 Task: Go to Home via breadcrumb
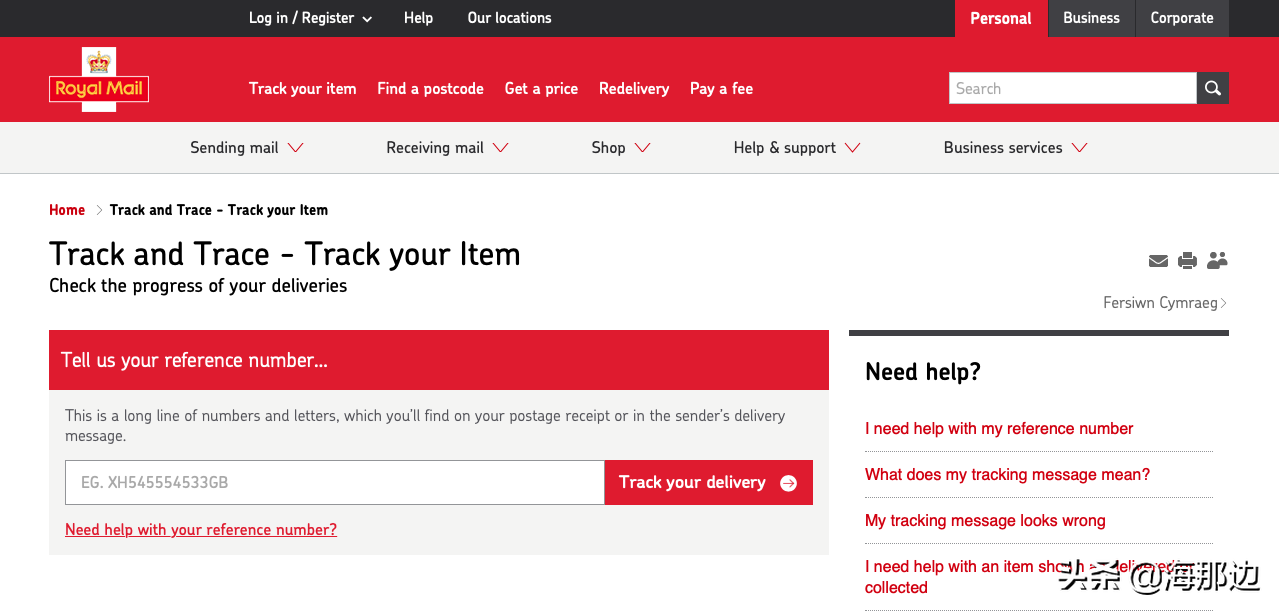point(67,210)
